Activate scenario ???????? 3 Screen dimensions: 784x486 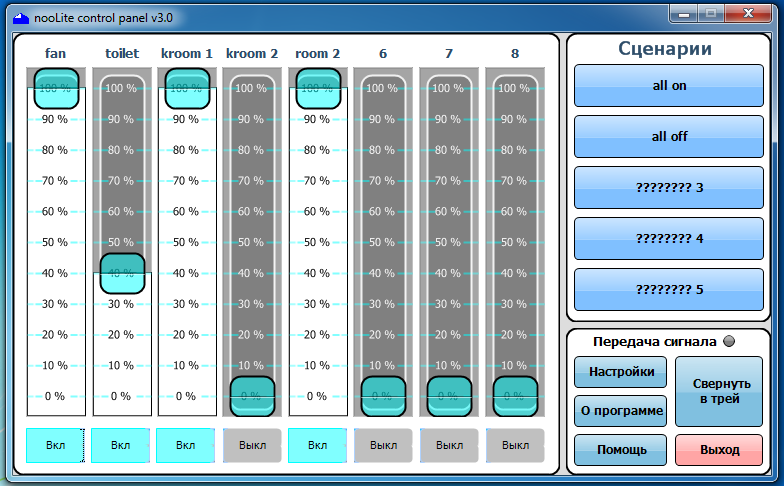coord(669,188)
